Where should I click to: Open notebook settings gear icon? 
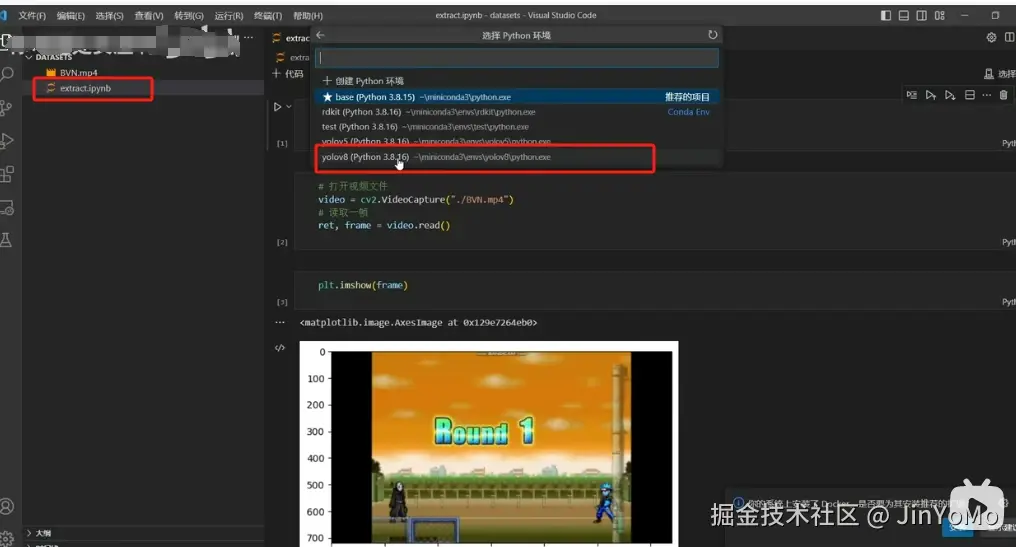click(x=991, y=38)
